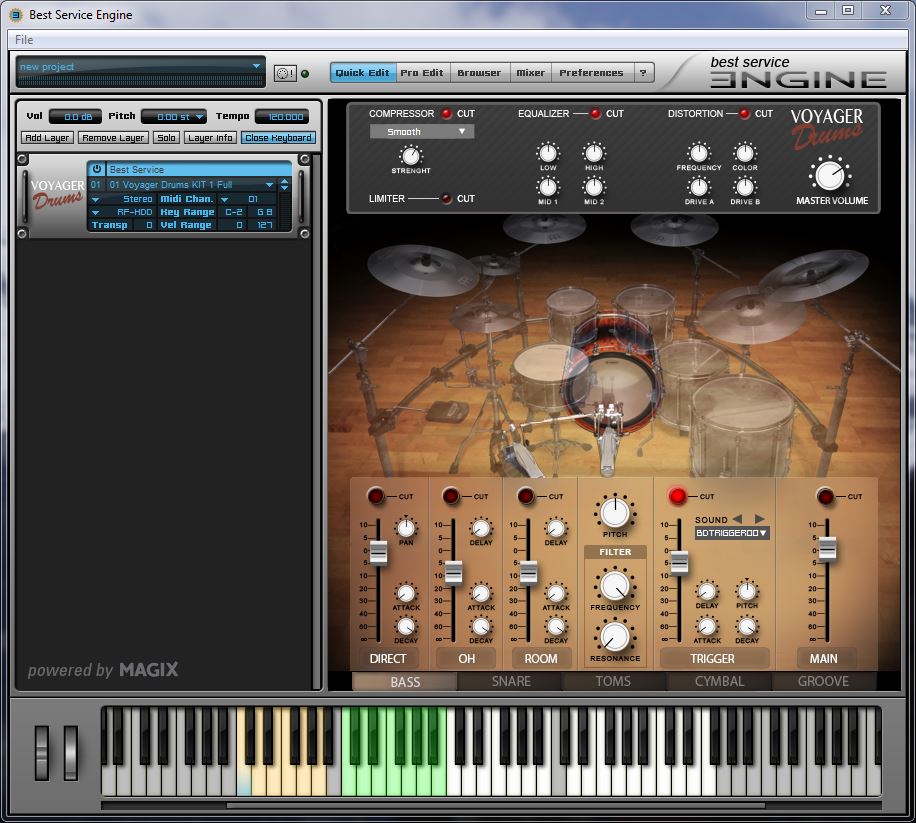Image resolution: width=916 pixels, height=823 pixels.
Task: Select the SNARE tab
Action: coord(511,681)
